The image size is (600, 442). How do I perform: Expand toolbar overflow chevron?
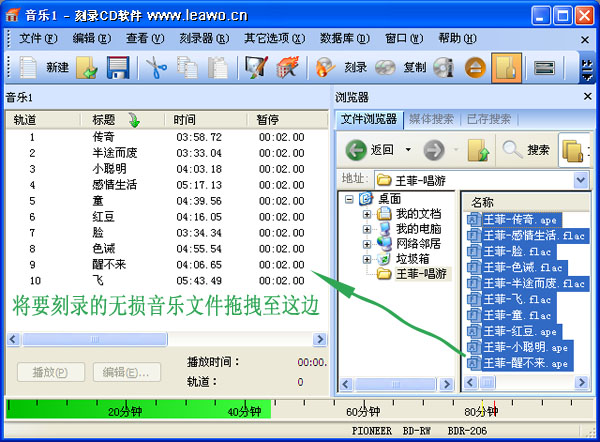tap(586, 70)
